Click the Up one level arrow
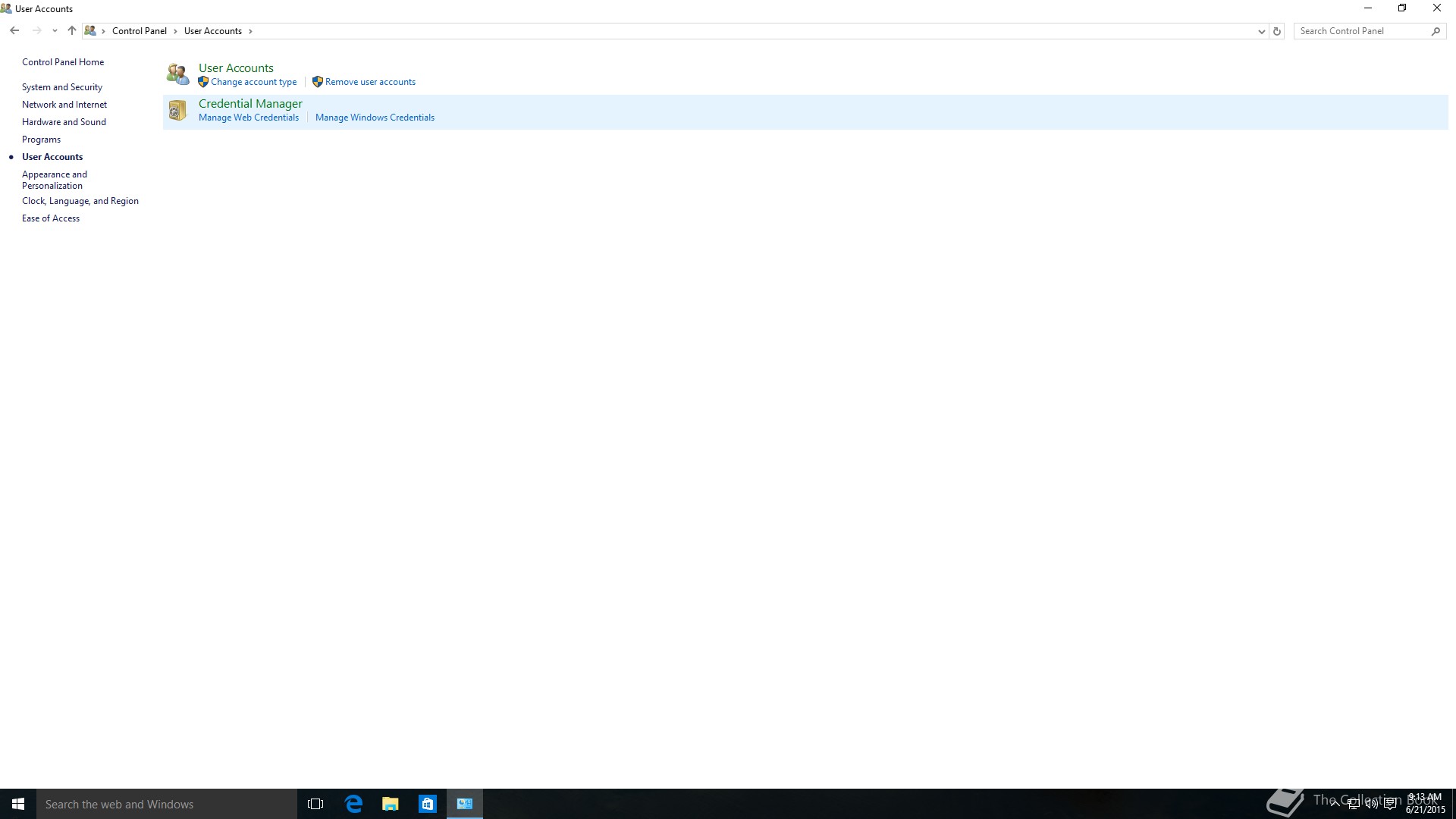This screenshot has height=819, width=1456. [x=72, y=31]
